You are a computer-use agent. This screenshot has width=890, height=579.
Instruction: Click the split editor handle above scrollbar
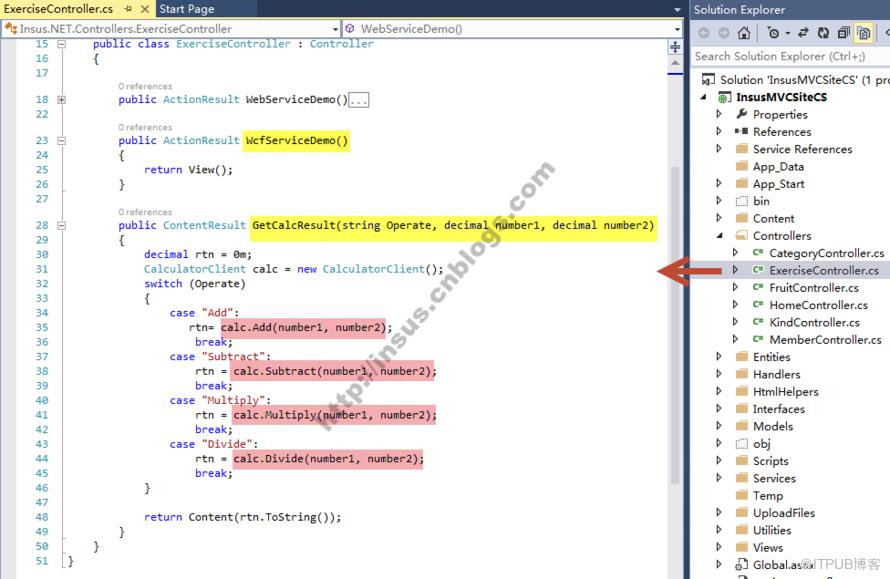(x=675, y=47)
